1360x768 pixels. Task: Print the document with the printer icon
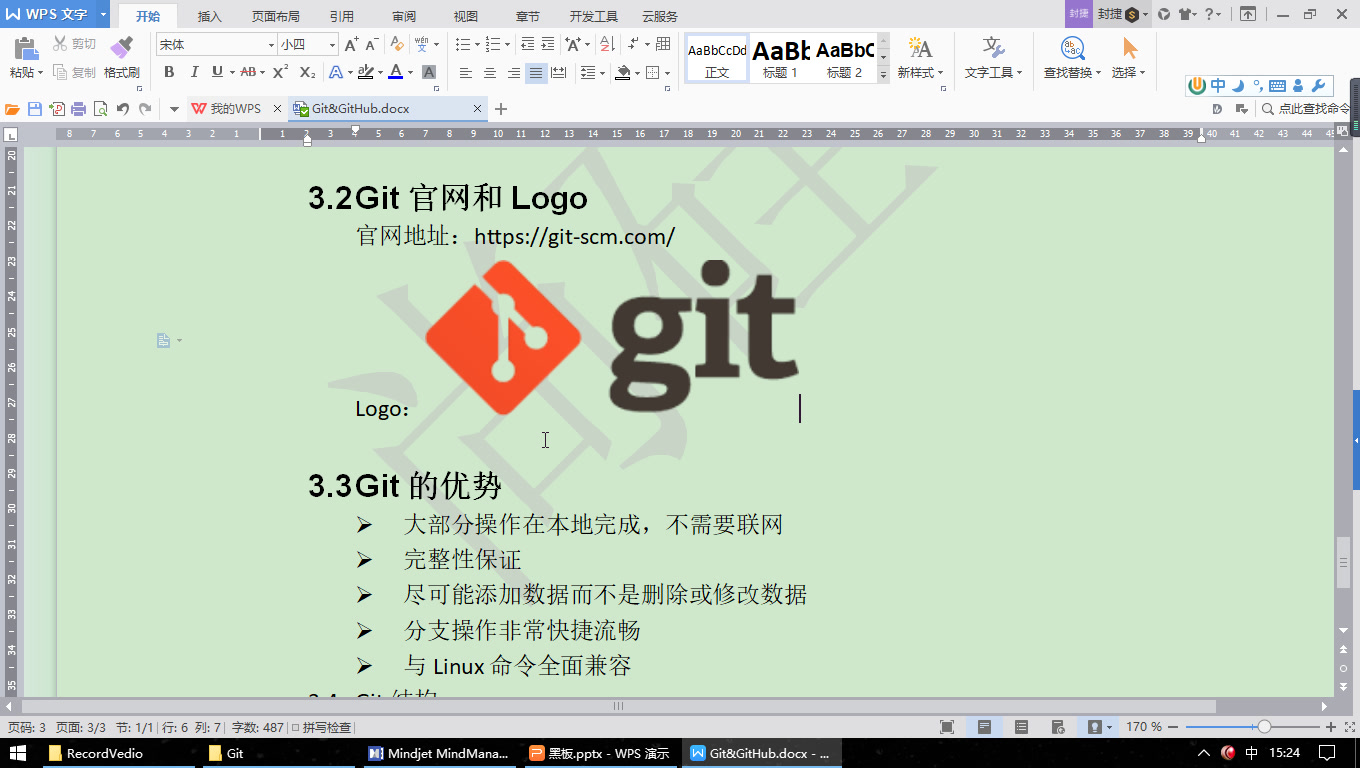(x=79, y=109)
